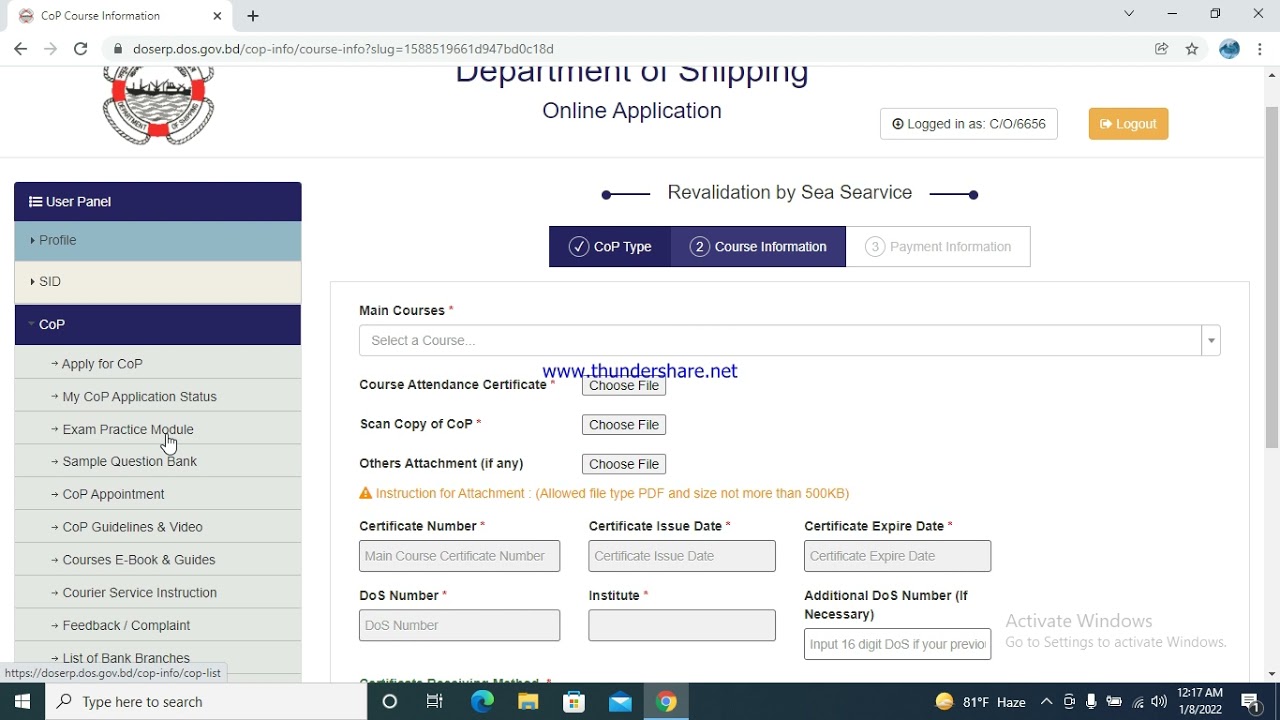Open Sample Question Bank

130,461
